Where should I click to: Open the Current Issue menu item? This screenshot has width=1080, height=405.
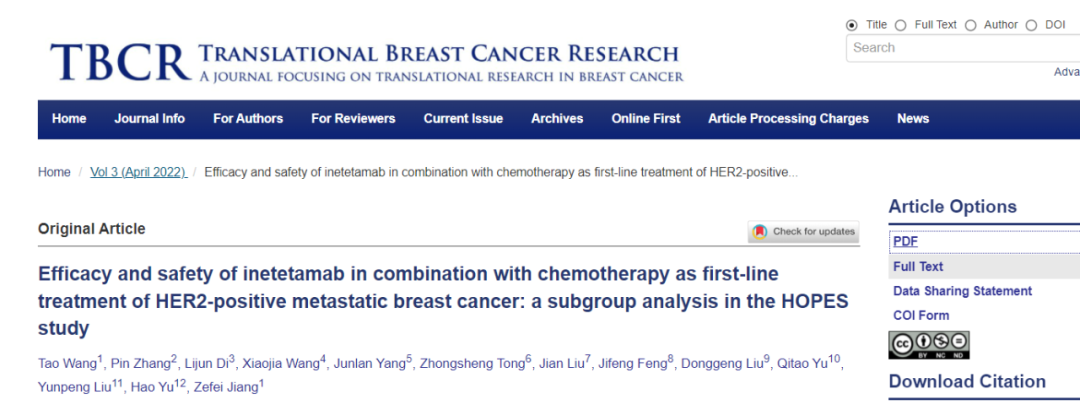pyautogui.click(x=463, y=118)
